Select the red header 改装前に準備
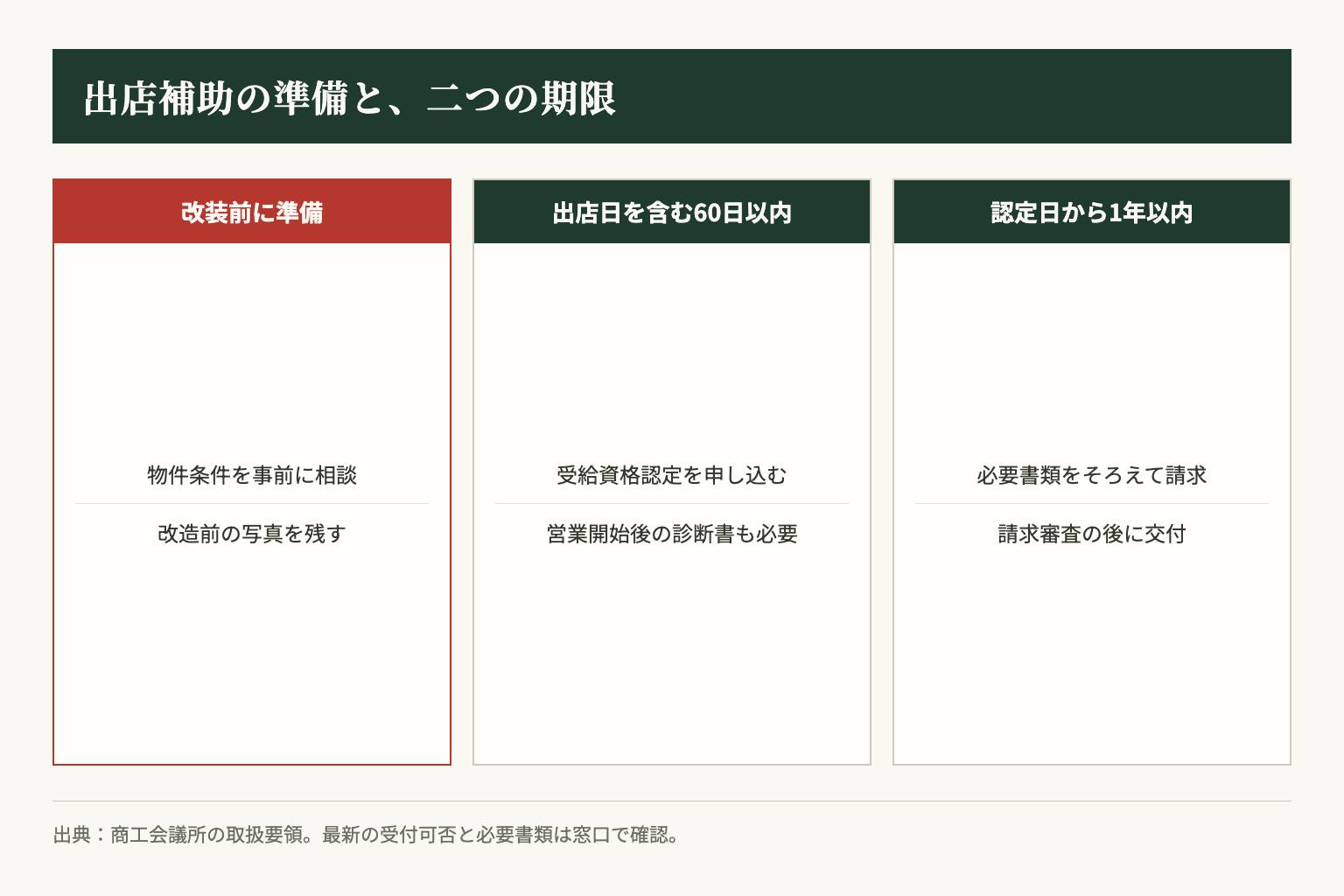Viewport: 1344px width, 896px height. pyautogui.click(x=252, y=212)
